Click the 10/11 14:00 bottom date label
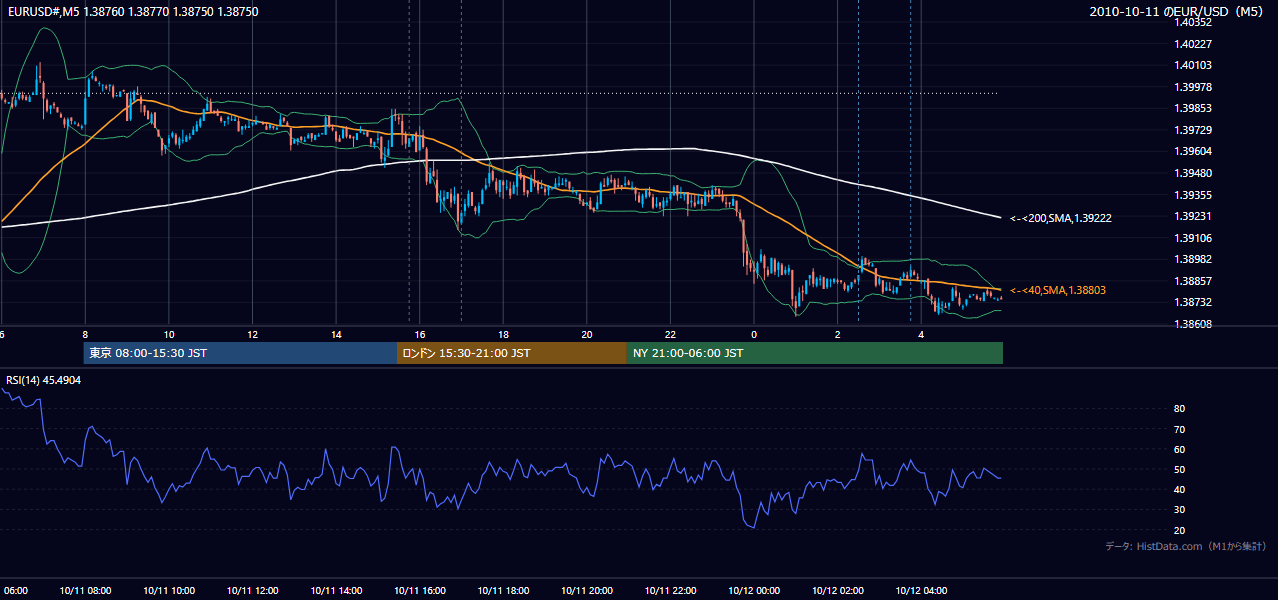This screenshot has height=600, width=1278. point(336,590)
